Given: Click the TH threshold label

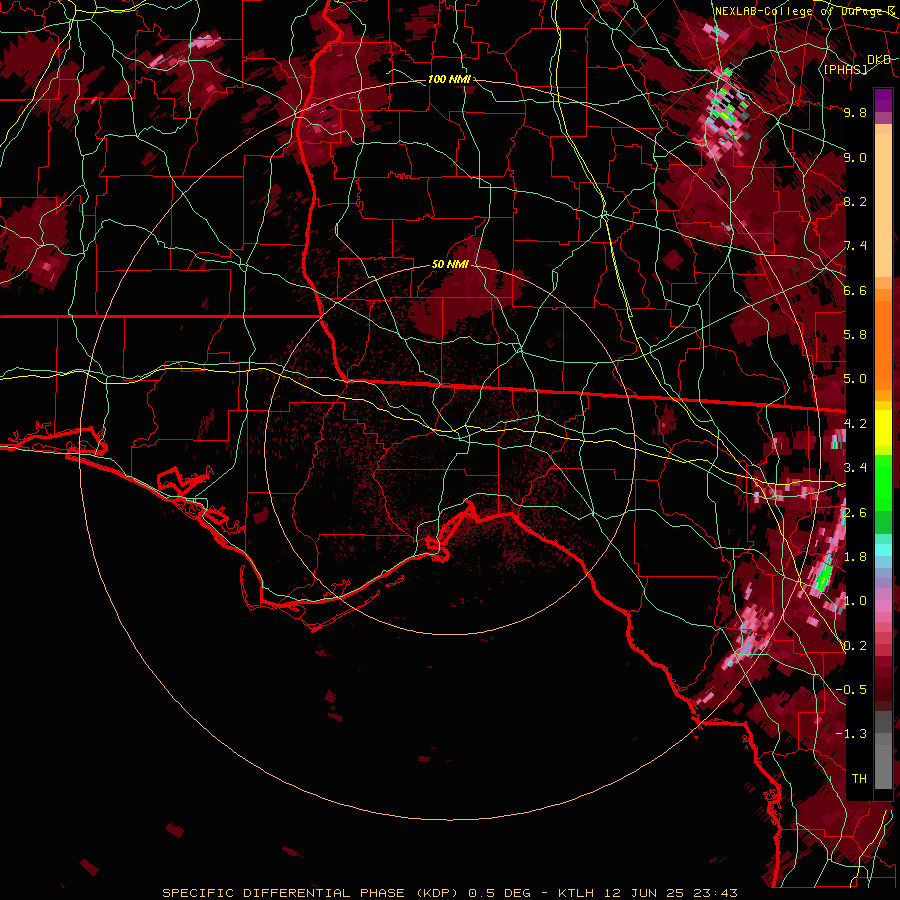Looking at the screenshot, I should (859, 779).
